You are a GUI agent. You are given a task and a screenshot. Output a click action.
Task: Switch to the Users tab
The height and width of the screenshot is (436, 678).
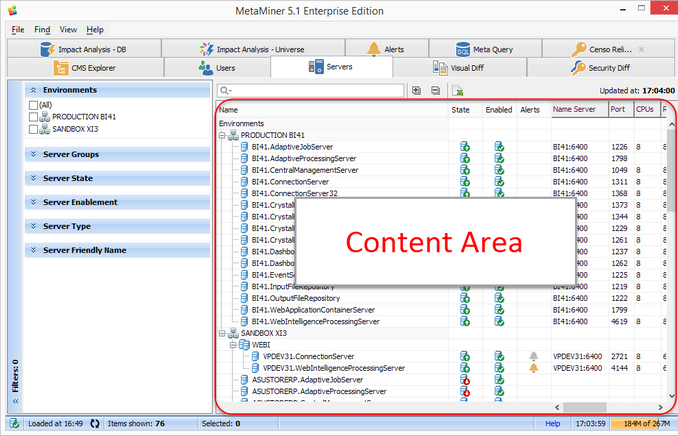(217, 68)
